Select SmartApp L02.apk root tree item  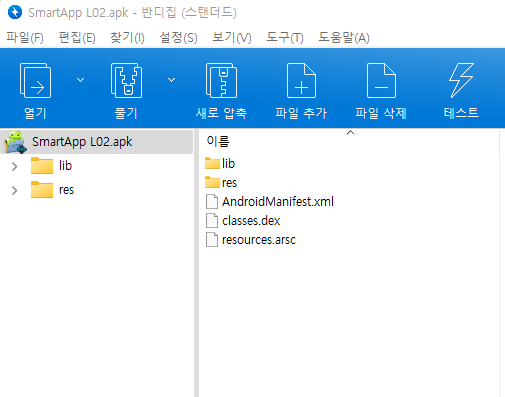[97, 142]
